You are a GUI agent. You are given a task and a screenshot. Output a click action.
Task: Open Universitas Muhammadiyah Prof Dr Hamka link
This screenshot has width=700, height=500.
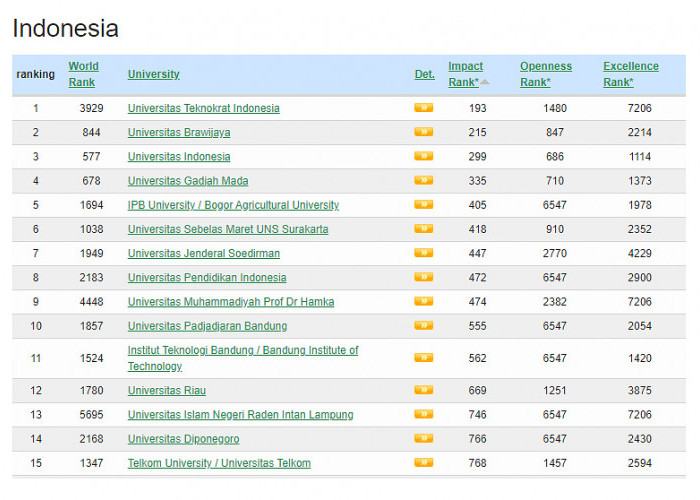point(231,302)
